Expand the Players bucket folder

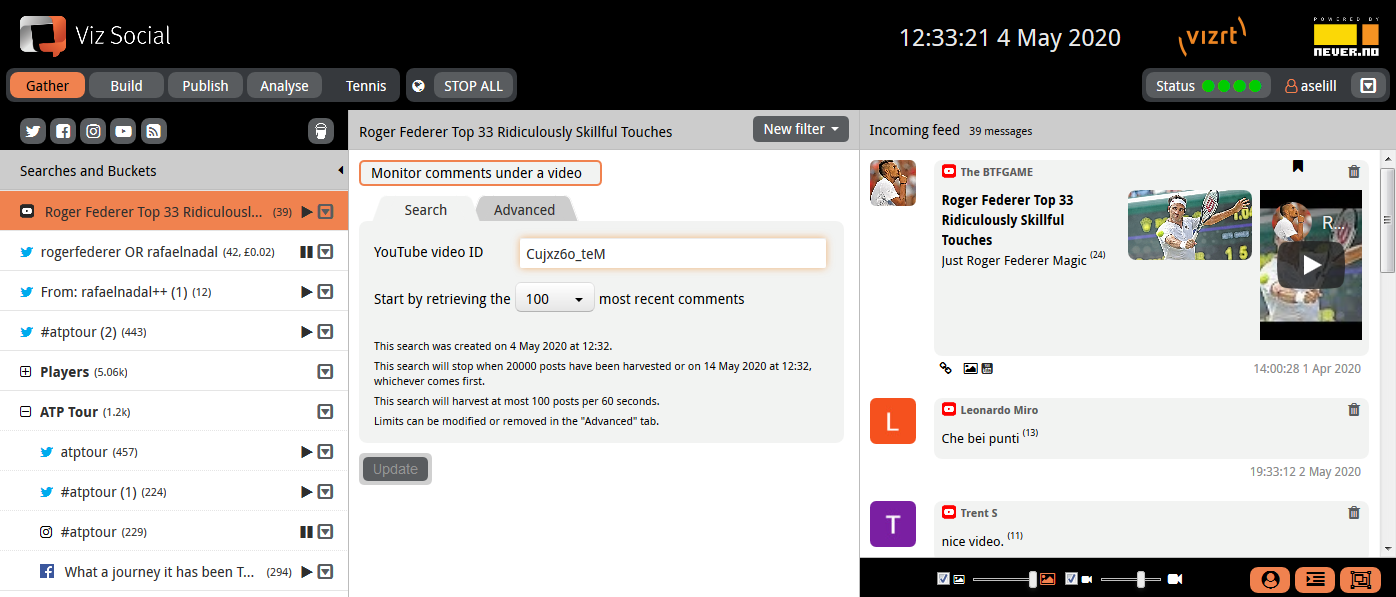(26, 372)
